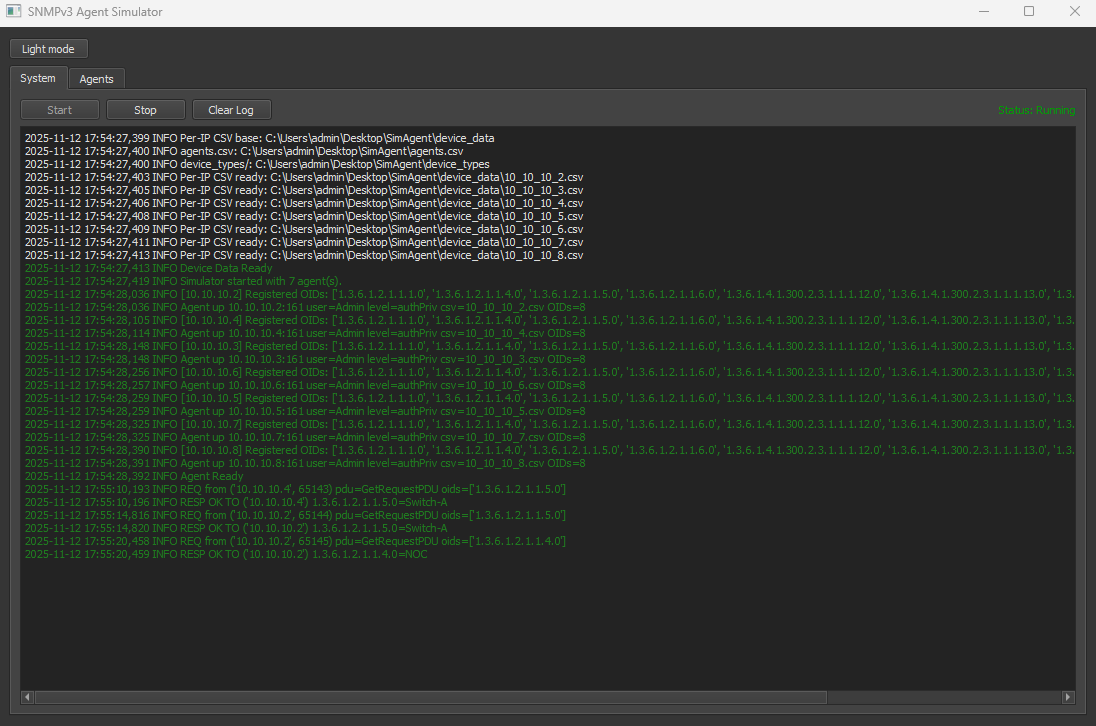The height and width of the screenshot is (726, 1096).
Task: Clear the simulator log output
Action: [x=231, y=109]
